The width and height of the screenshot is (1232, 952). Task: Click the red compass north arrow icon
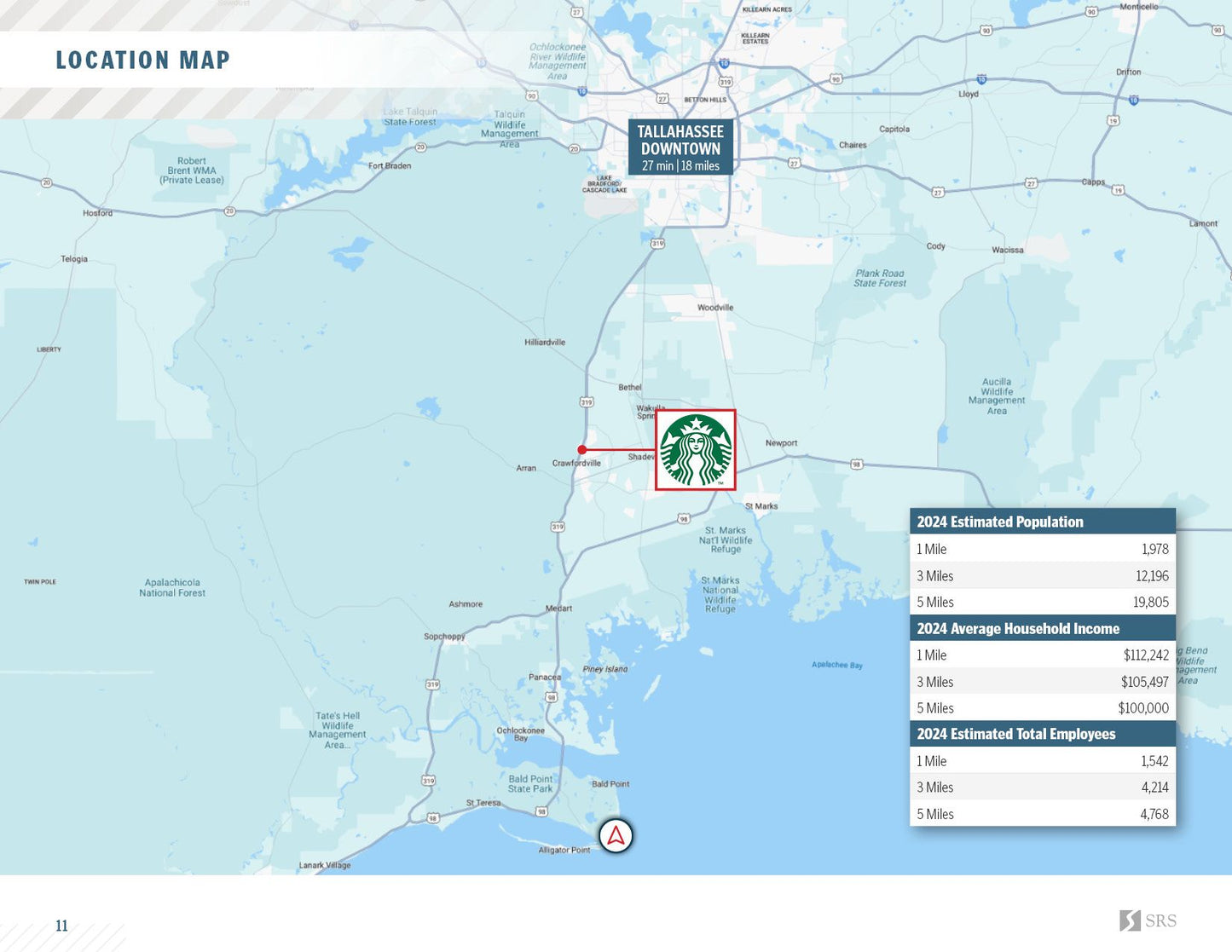[616, 835]
